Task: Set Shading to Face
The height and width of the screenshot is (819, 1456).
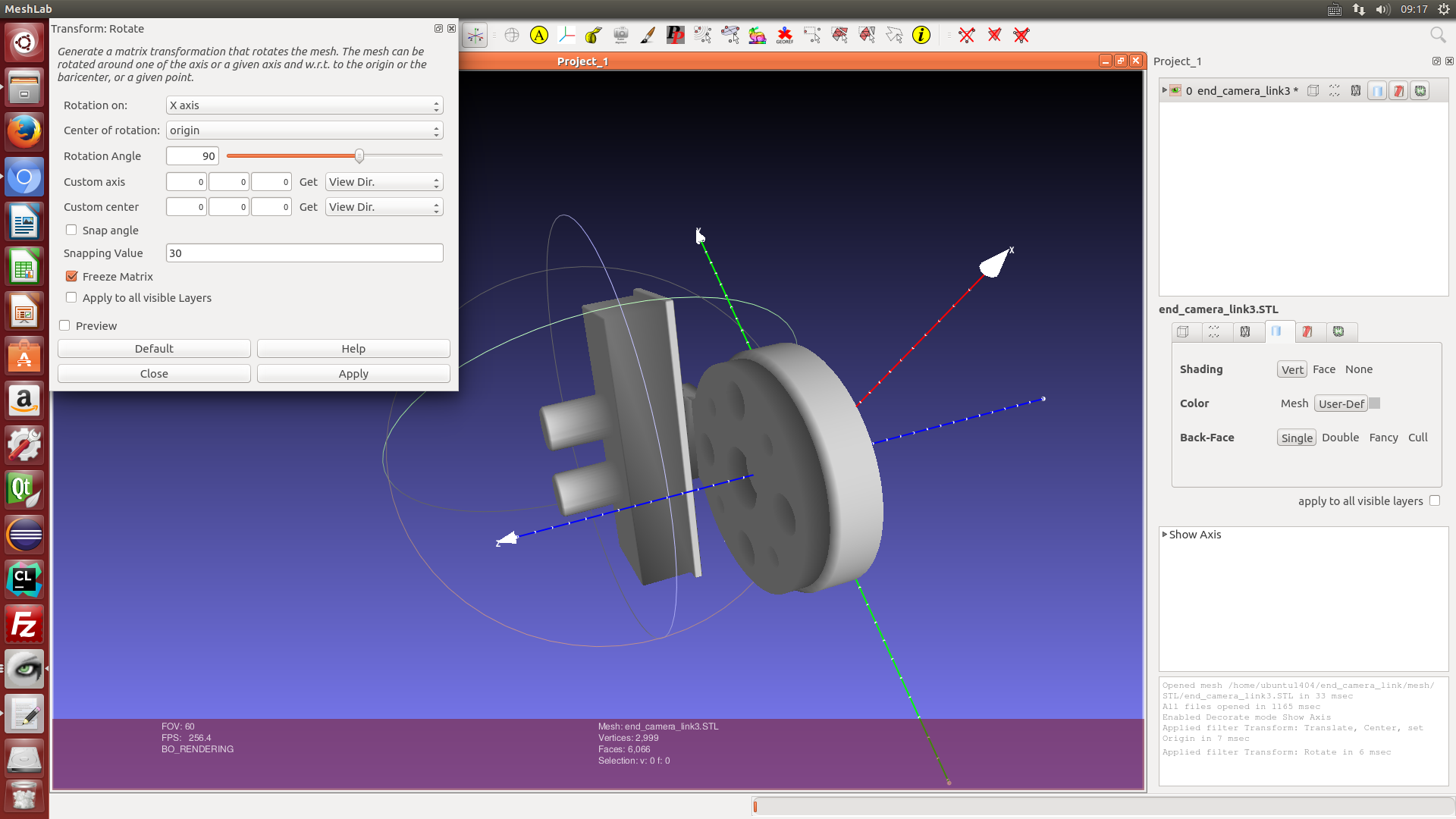Action: point(1324,369)
